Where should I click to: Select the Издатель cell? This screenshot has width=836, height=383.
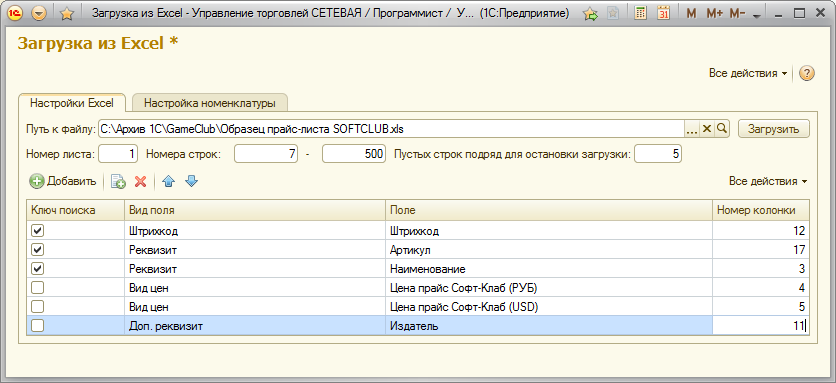[549, 325]
